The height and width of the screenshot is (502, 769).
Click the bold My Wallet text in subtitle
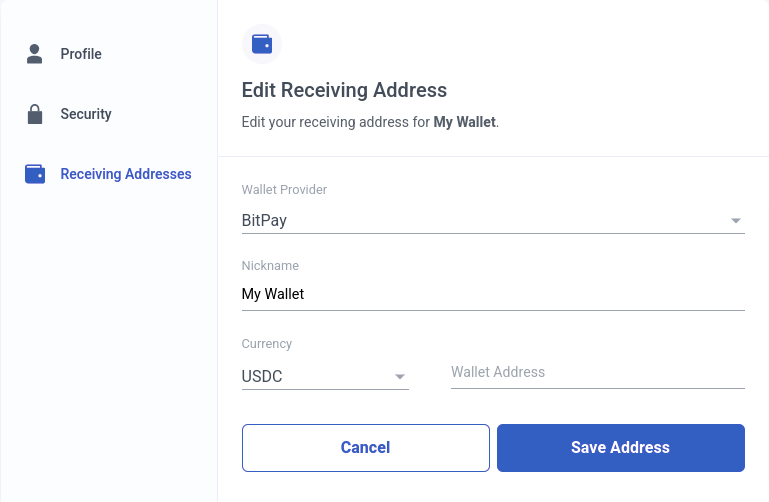(x=464, y=122)
